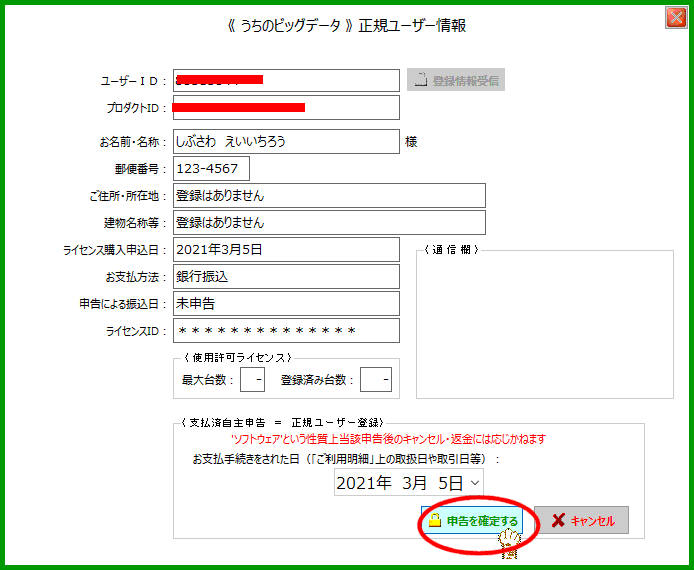Viewport: 694px width, 570px height.
Task: Click the お支払手続きをされた日 label text
Action: [x=346, y=459]
